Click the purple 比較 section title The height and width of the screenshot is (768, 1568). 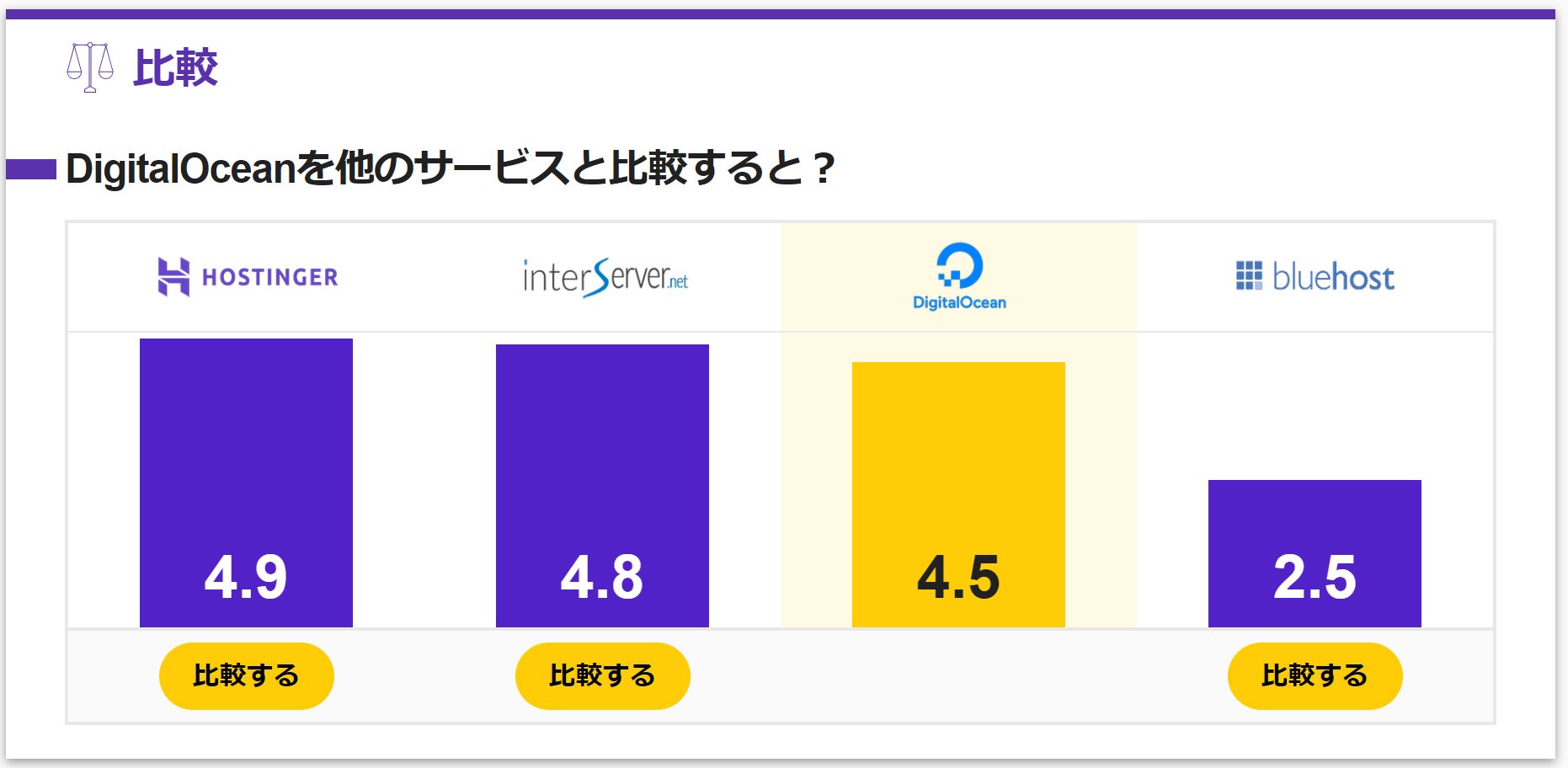(x=175, y=67)
